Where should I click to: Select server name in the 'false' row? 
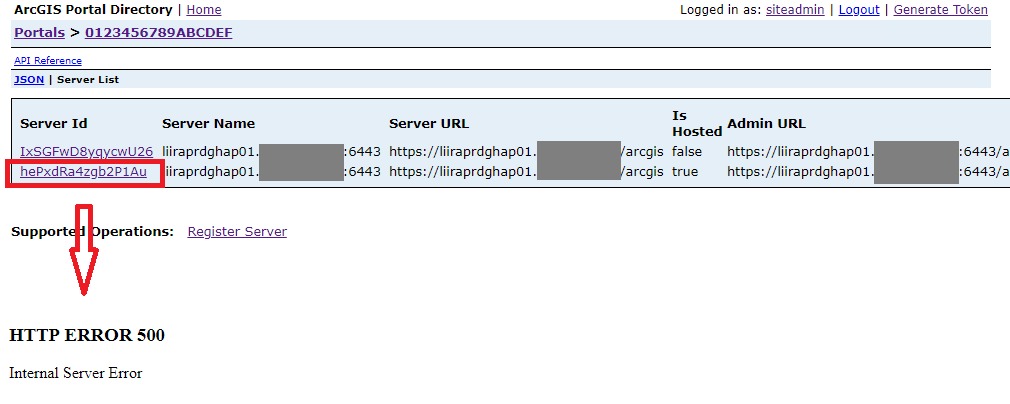pos(271,152)
